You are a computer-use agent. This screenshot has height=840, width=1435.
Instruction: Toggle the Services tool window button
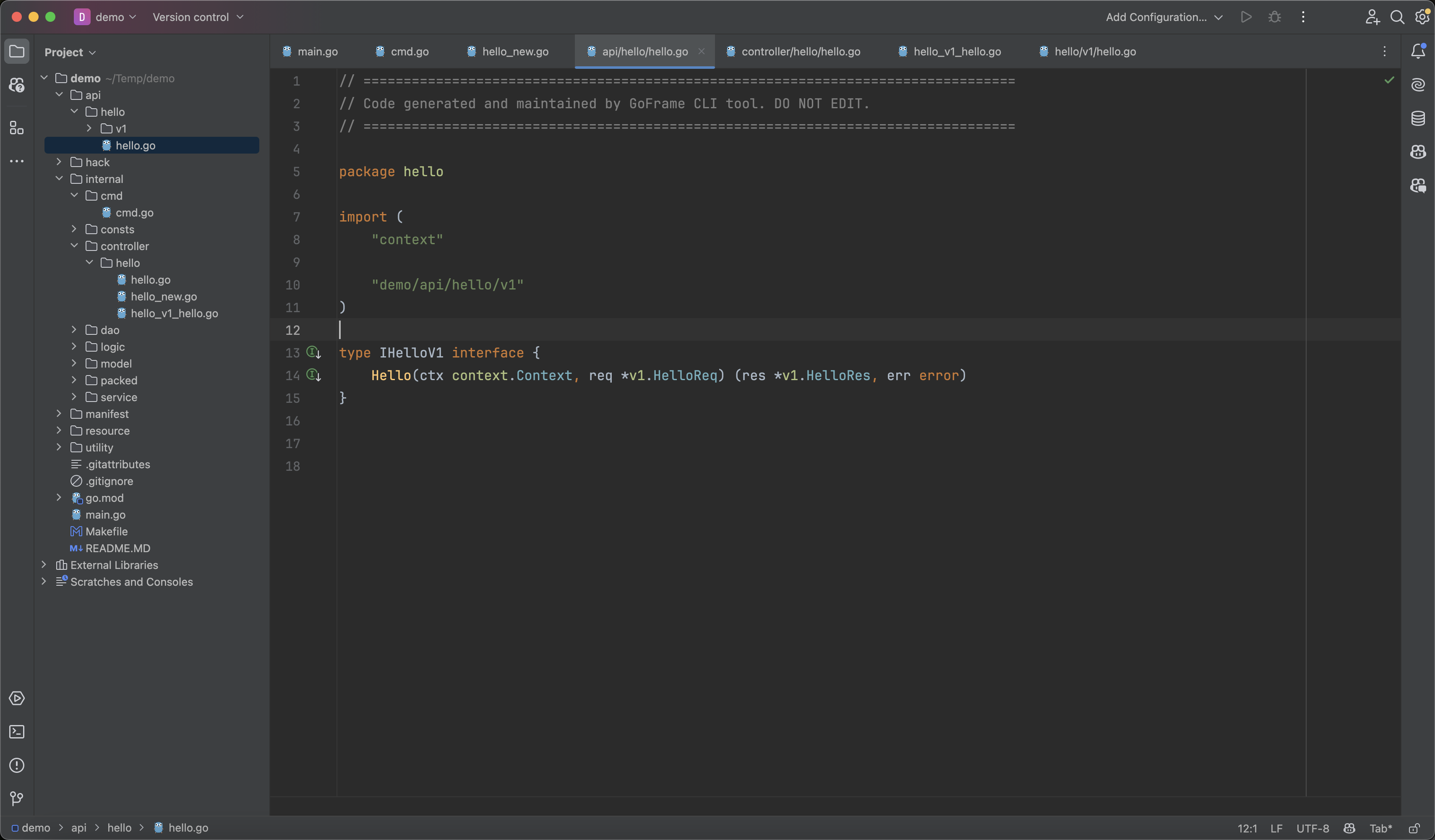16,698
